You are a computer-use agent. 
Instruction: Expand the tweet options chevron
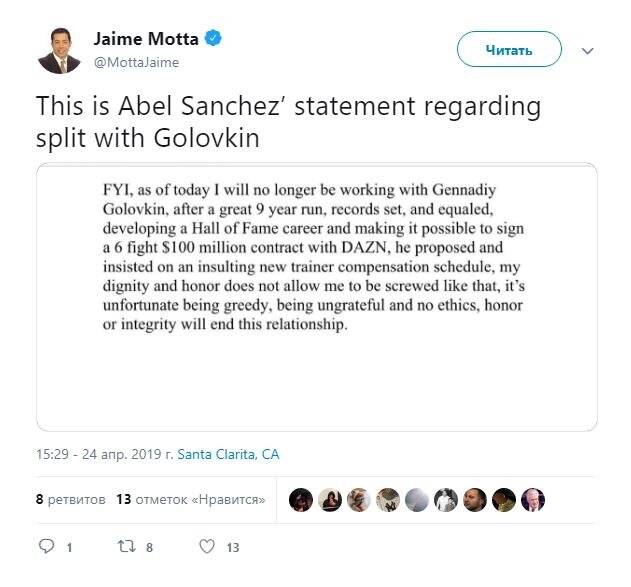(588, 50)
